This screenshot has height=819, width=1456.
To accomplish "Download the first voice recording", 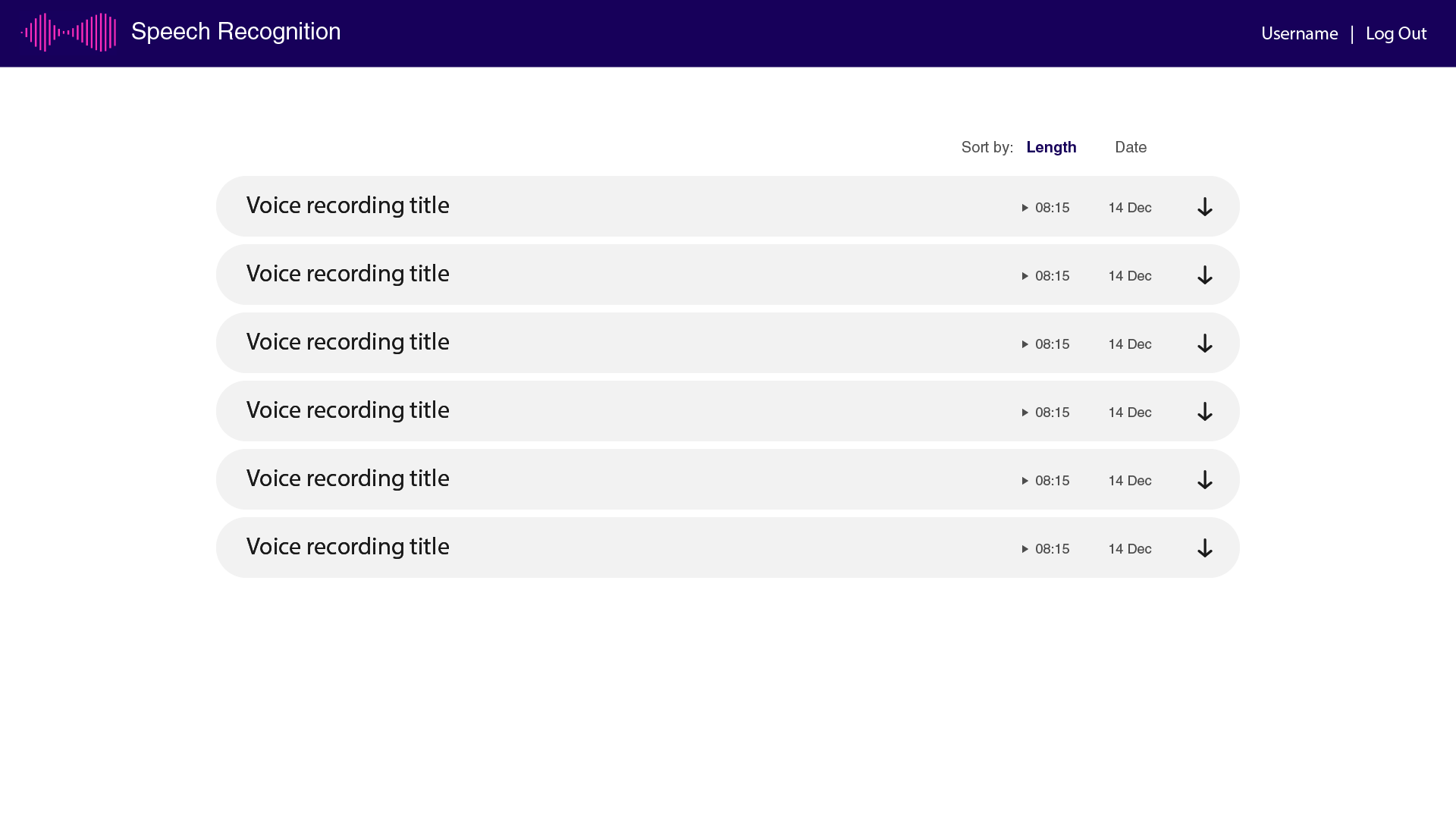I will point(1204,207).
